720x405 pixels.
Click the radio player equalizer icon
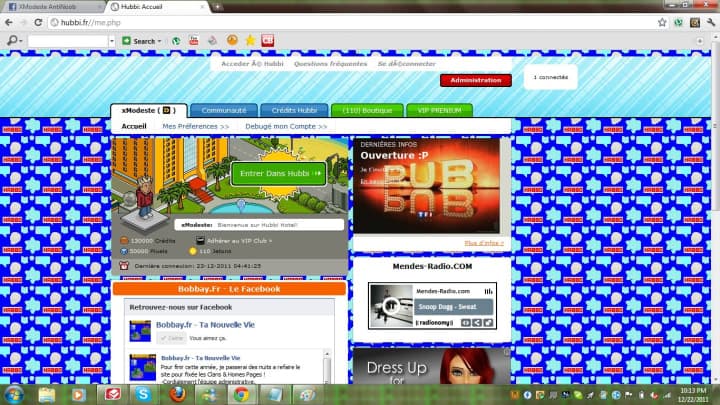(x=488, y=291)
